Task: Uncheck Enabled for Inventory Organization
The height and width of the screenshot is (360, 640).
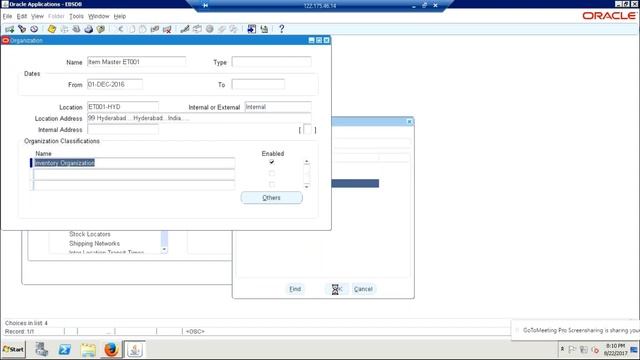Action: [272, 162]
